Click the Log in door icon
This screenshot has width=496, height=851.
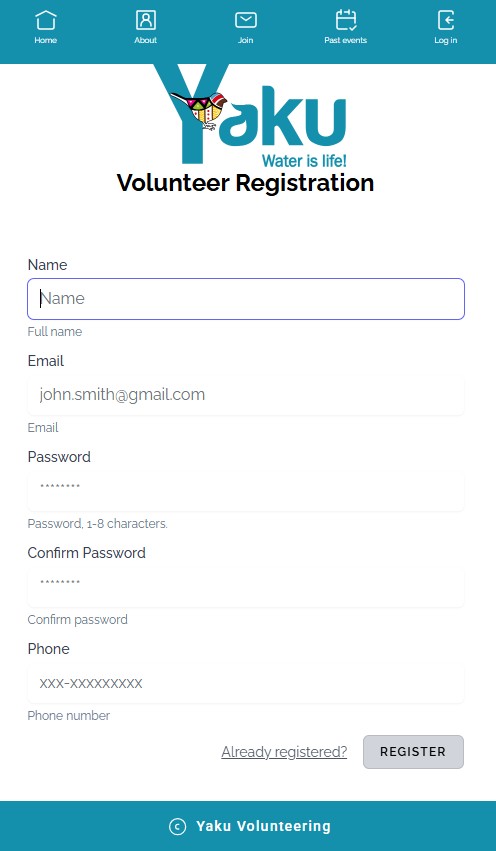click(446, 20)
